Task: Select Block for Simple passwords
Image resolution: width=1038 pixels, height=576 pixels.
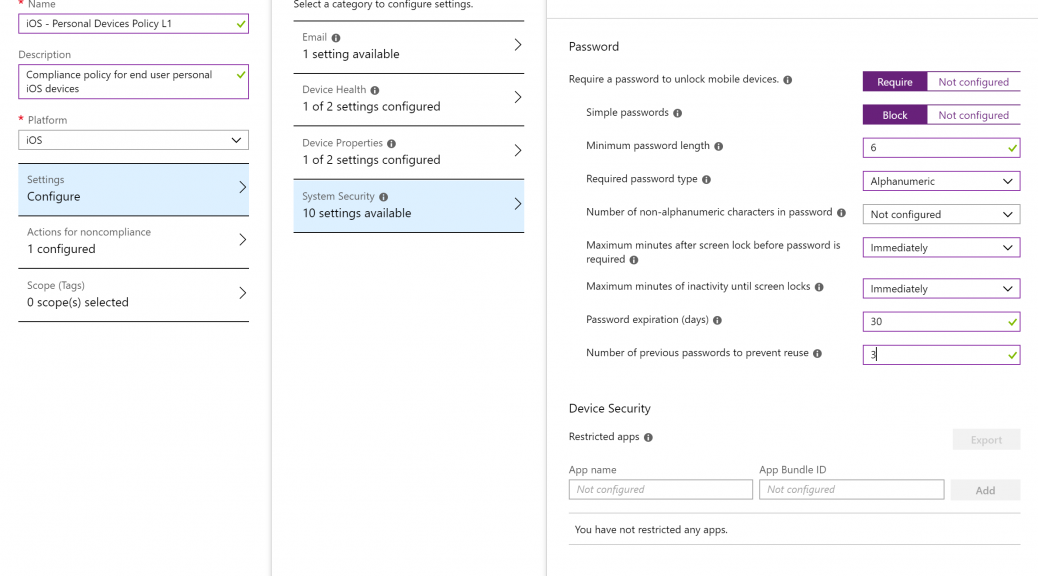Action: point(894,115)
